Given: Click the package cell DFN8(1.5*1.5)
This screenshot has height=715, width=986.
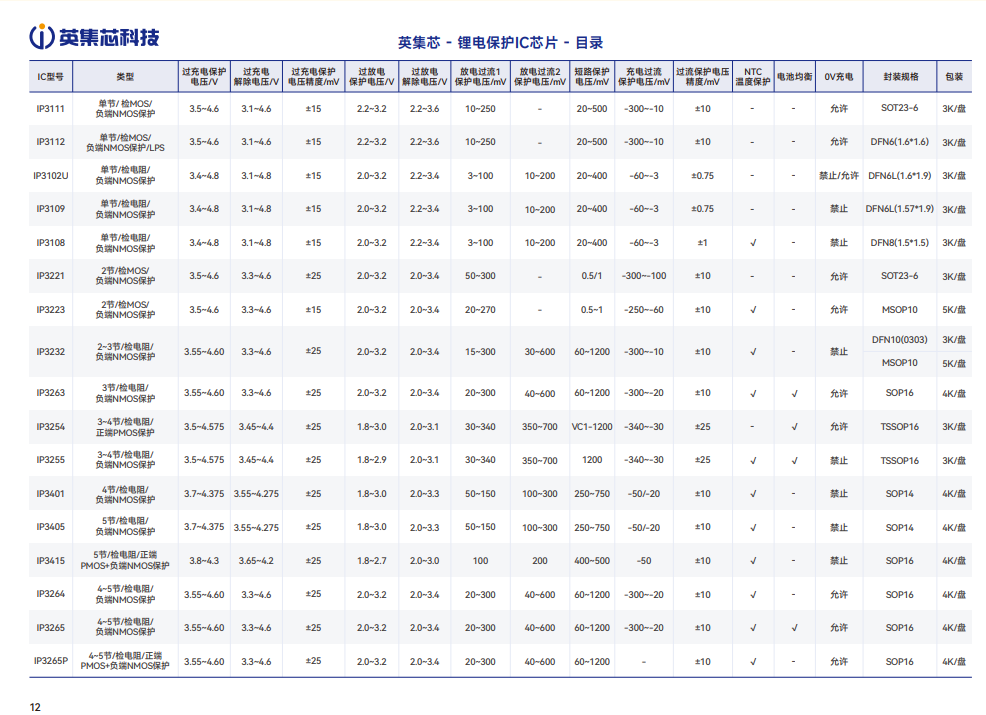Looking at the screenshot, I should point(899,243).
